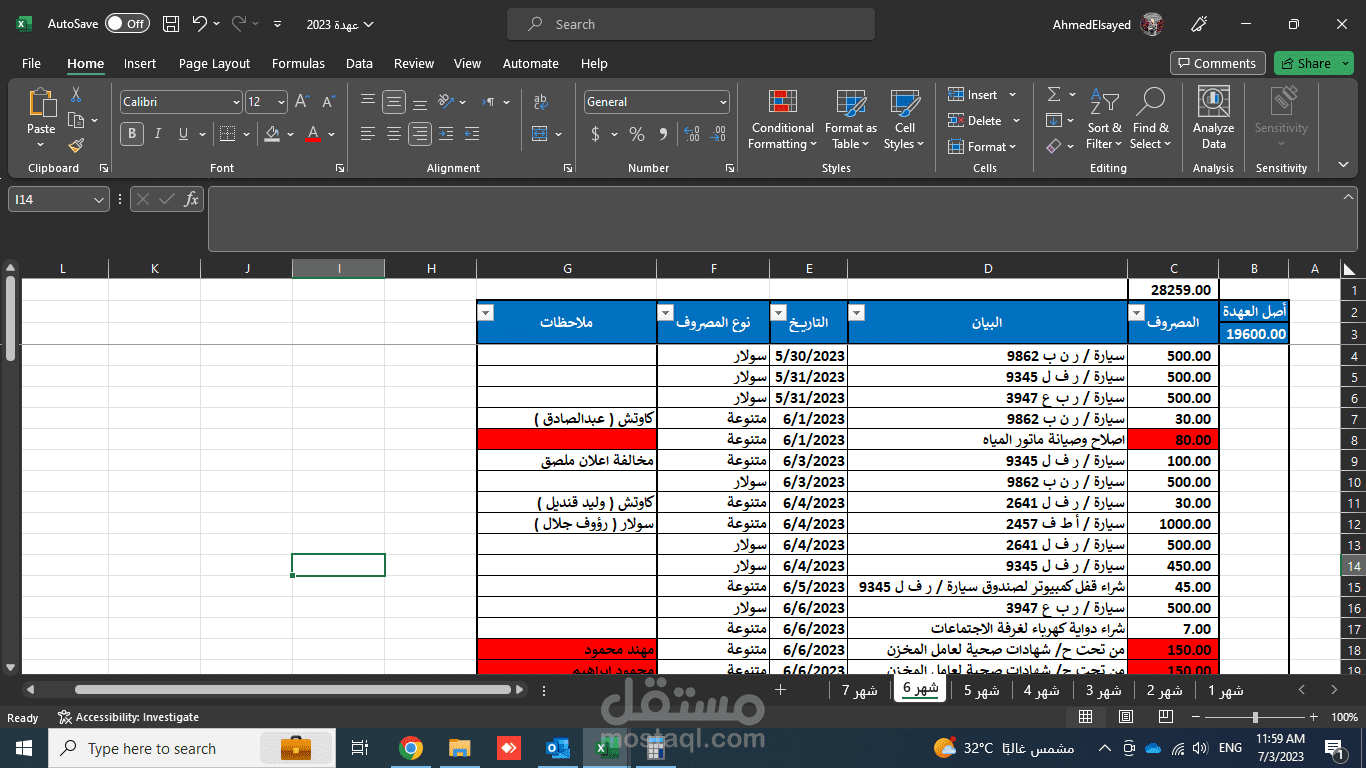Open File Explorer from the taskbar

point(459,748)
